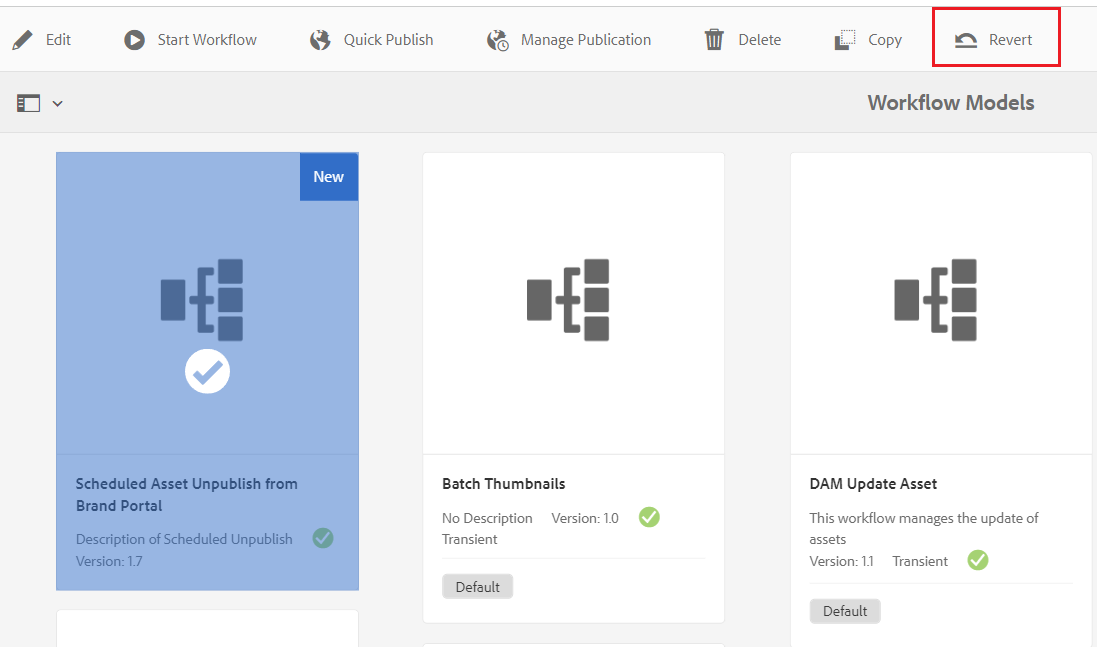Click the green checkmark on DAM Update Asset
This screenshot has height=647, width=1097.
(x=978, y=560)
